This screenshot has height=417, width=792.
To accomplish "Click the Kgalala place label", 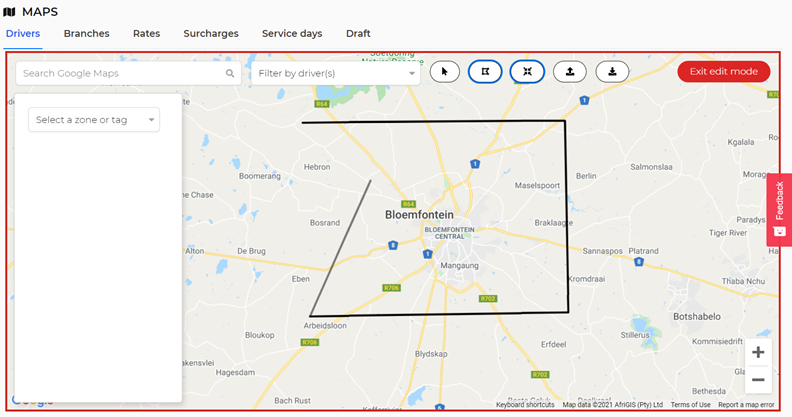I will point(740,142).
